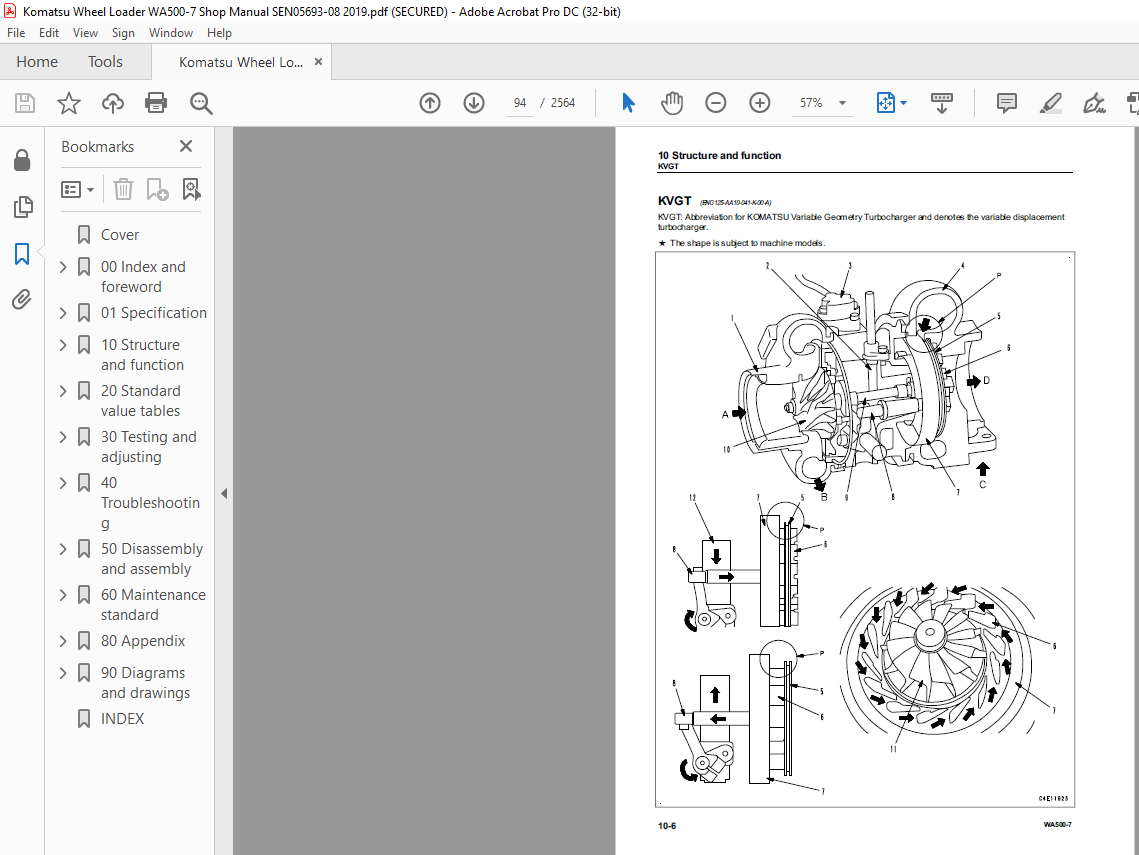Open the Edit menu
Image resolution: width=1139 pixels, height=855 pixels.
(49, 33)
